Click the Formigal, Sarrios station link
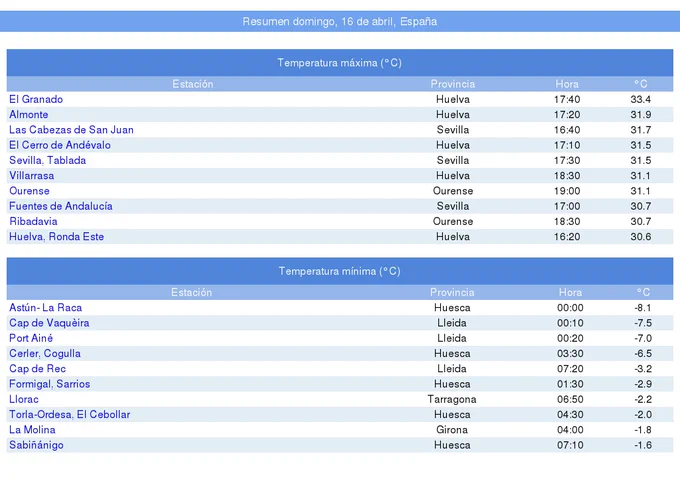The width and height of the screenshot is (680, 501). 50,384
